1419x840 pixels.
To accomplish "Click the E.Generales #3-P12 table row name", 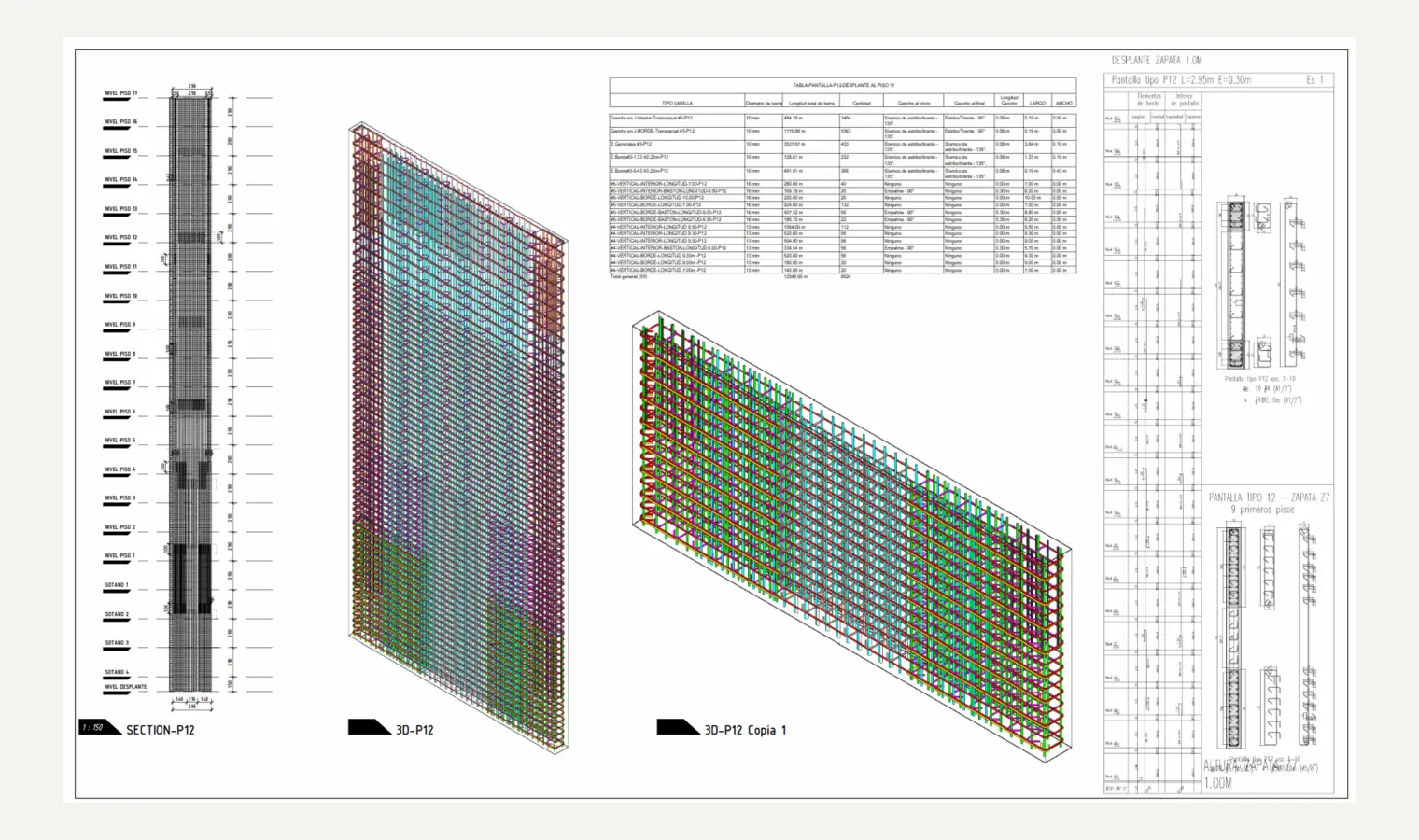I will tap(631, 145).
